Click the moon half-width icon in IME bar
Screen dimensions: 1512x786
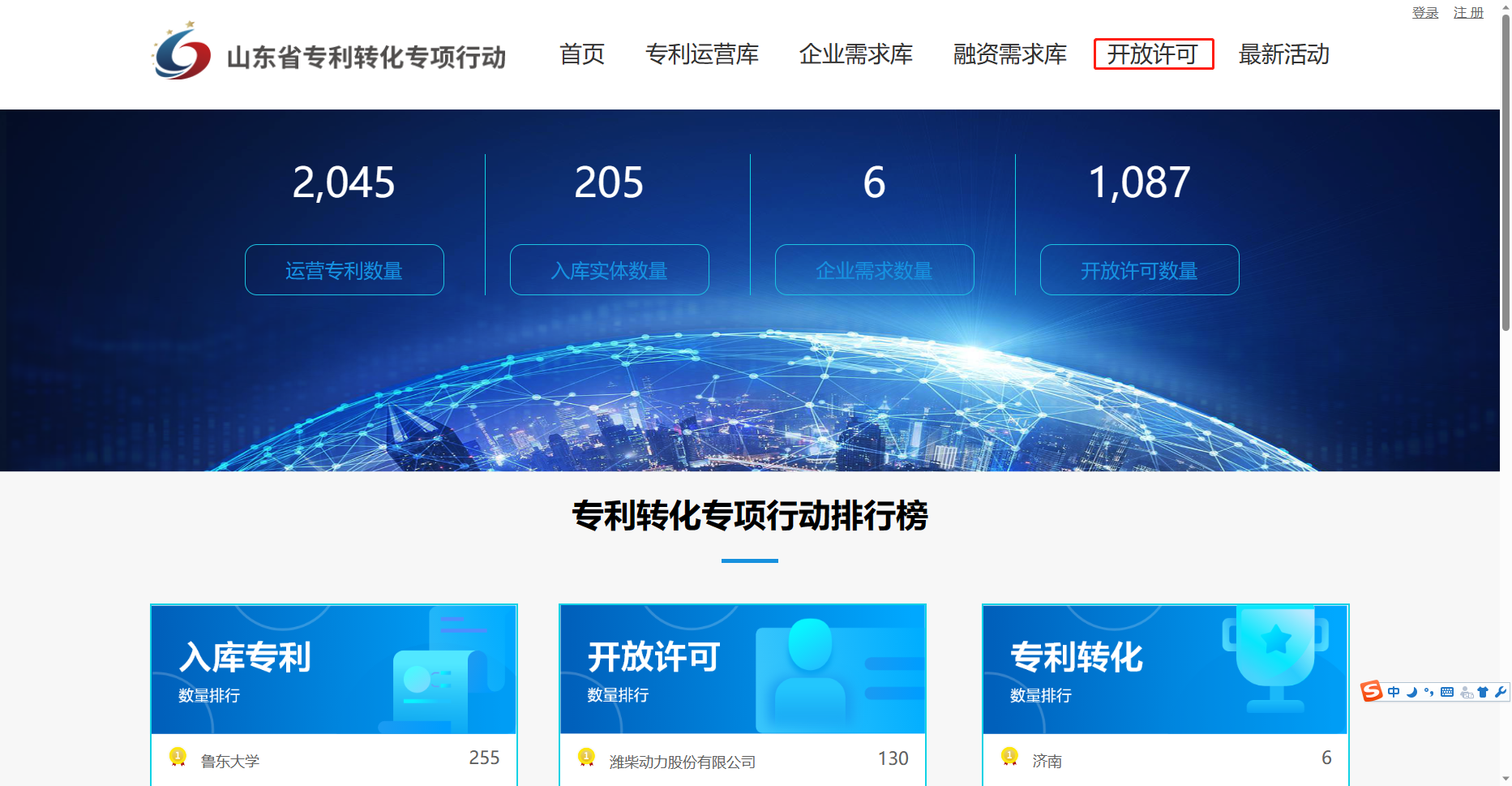[1411, 692]
